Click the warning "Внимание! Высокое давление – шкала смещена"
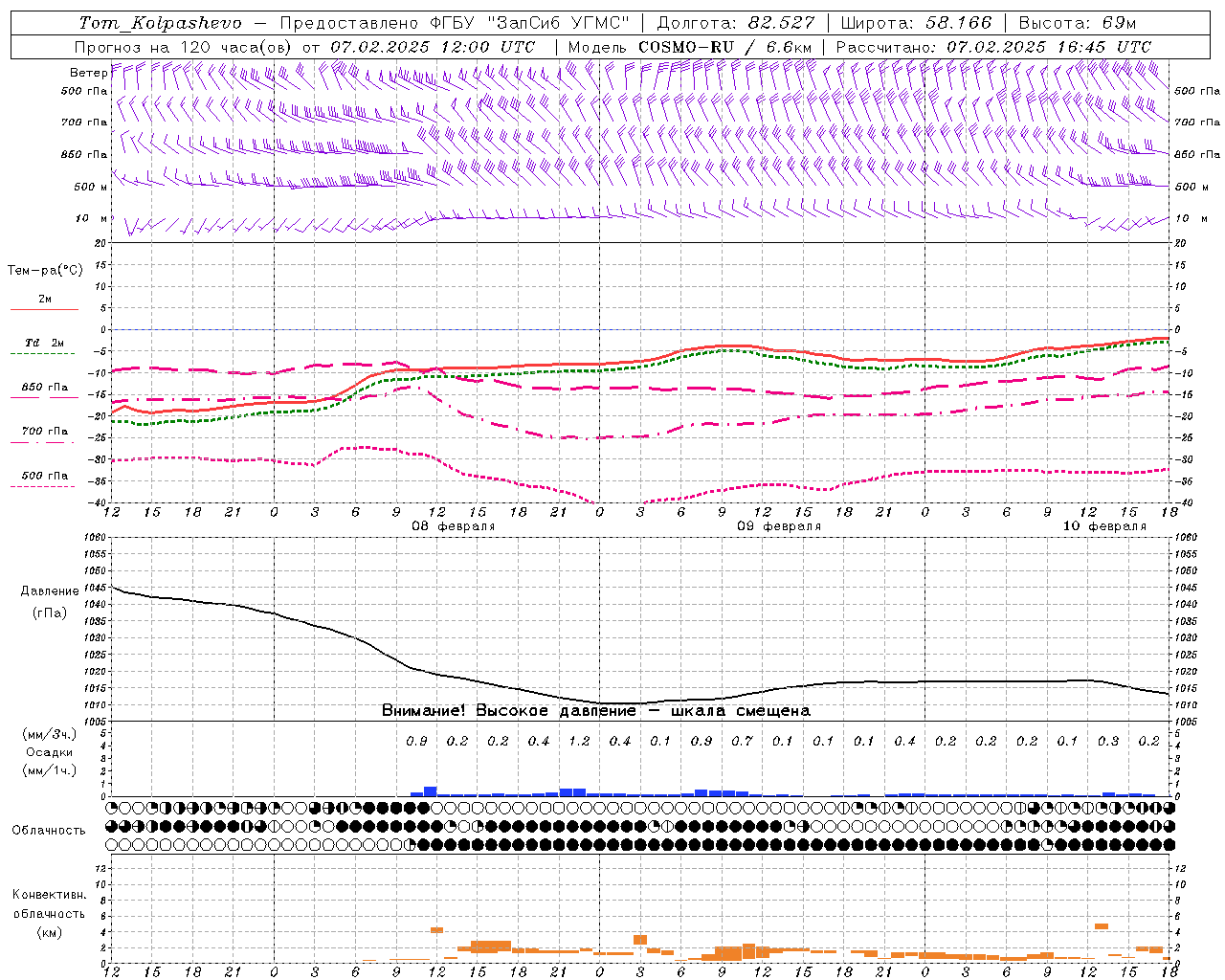 pos(596,711)
